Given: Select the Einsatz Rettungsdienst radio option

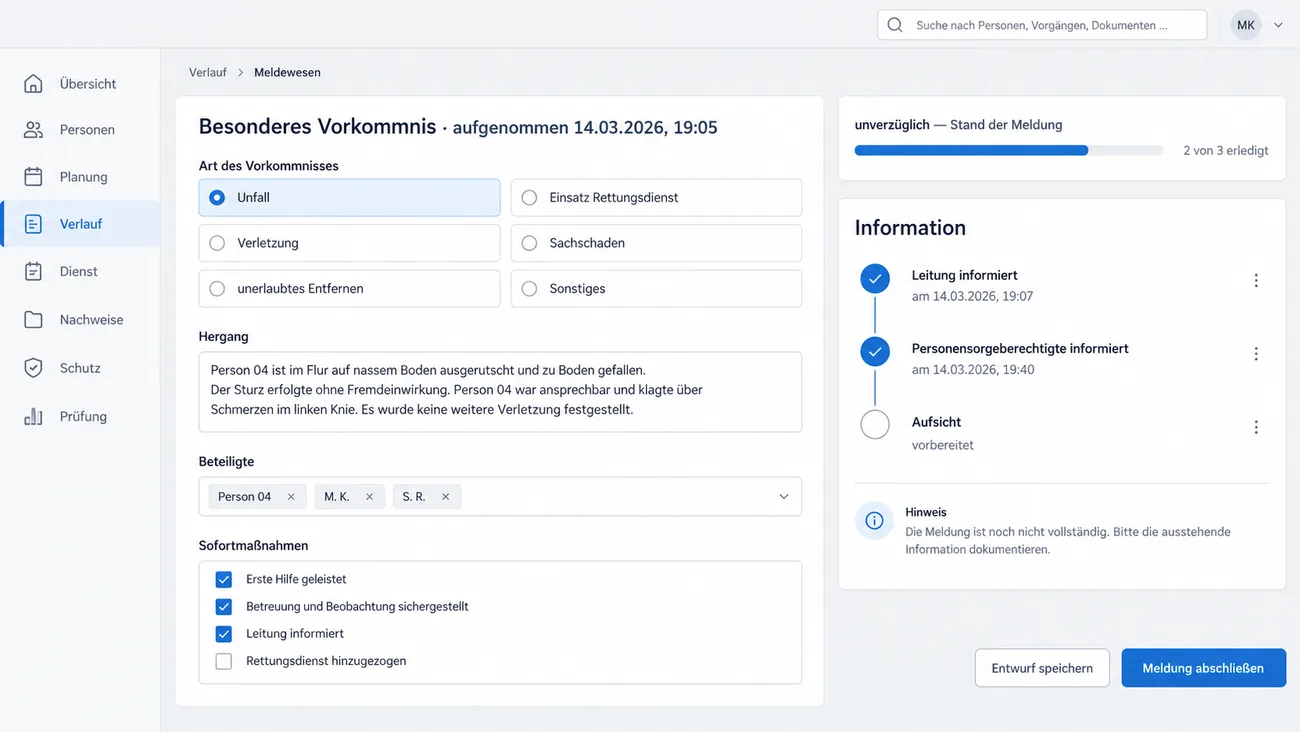Looking at the screenshot, I should point(656,198).
